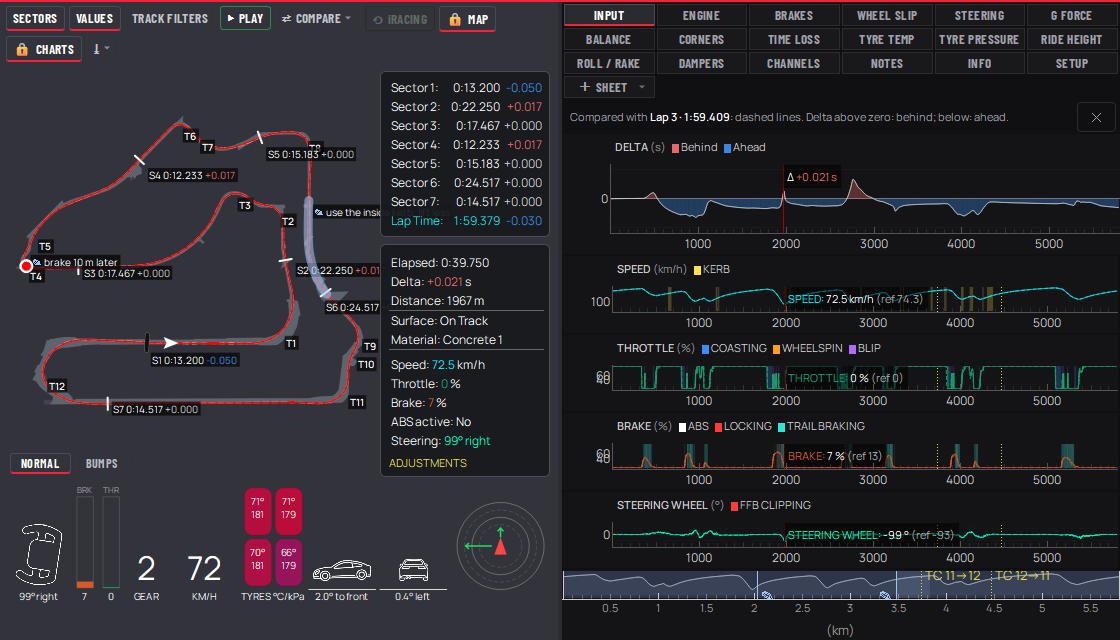The width and height of the screenshot is (1120, 640).
Task: Click the rear-left tyre temperature box
Action: click(x=258, y=562)
